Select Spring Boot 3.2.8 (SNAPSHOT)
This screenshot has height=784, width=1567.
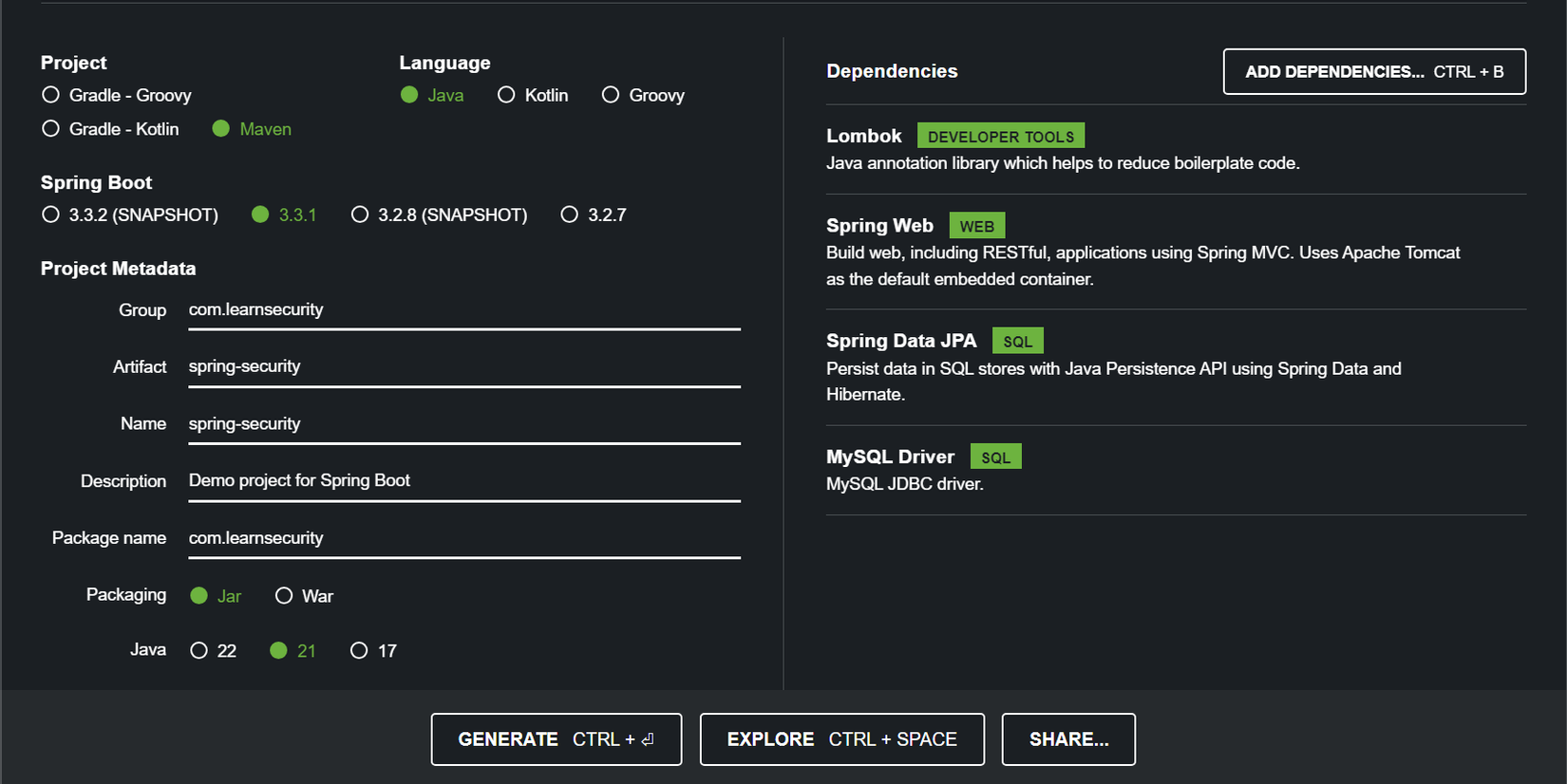[360, 215]
